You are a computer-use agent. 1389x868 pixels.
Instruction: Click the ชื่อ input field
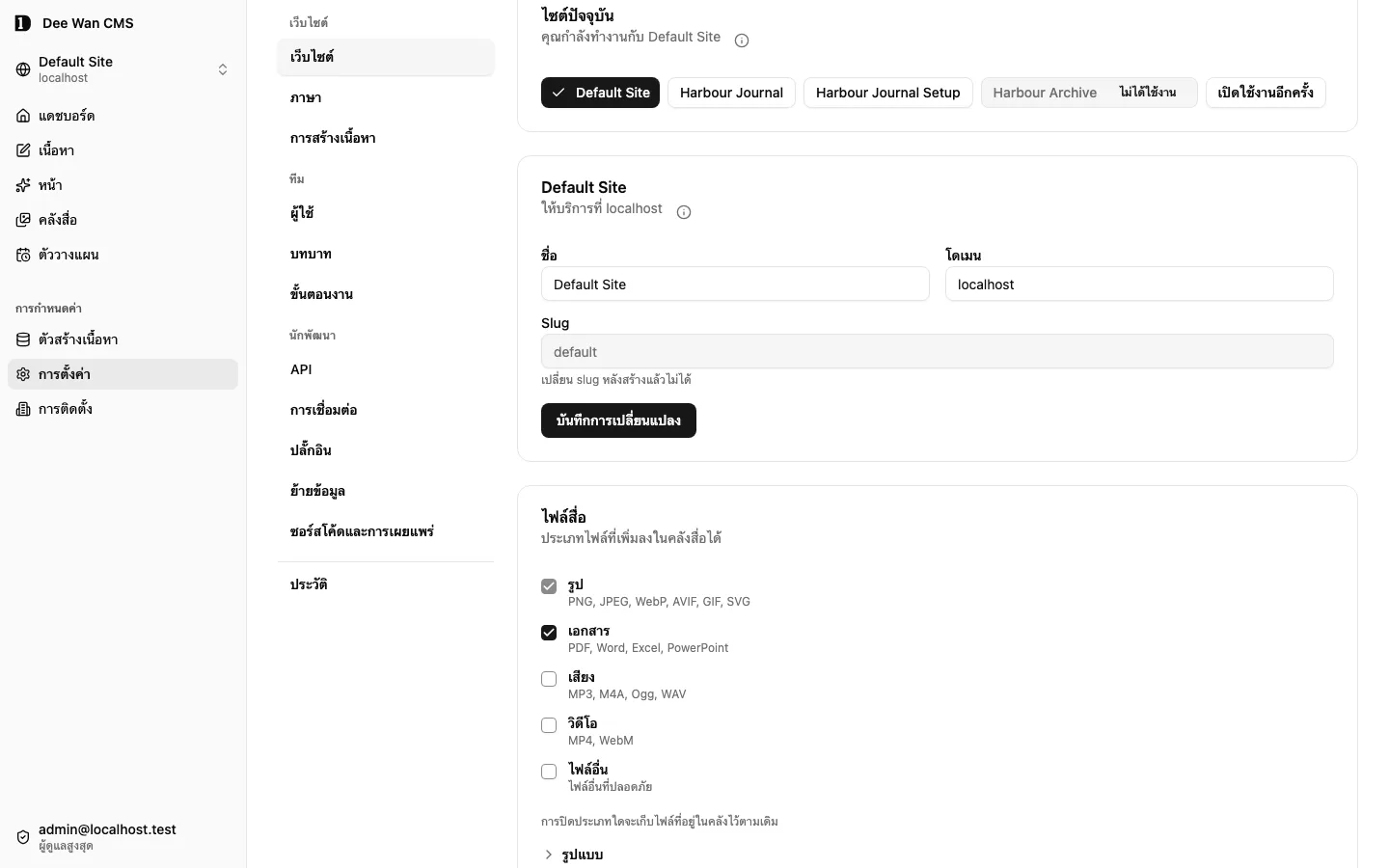(x=735, y=285)
